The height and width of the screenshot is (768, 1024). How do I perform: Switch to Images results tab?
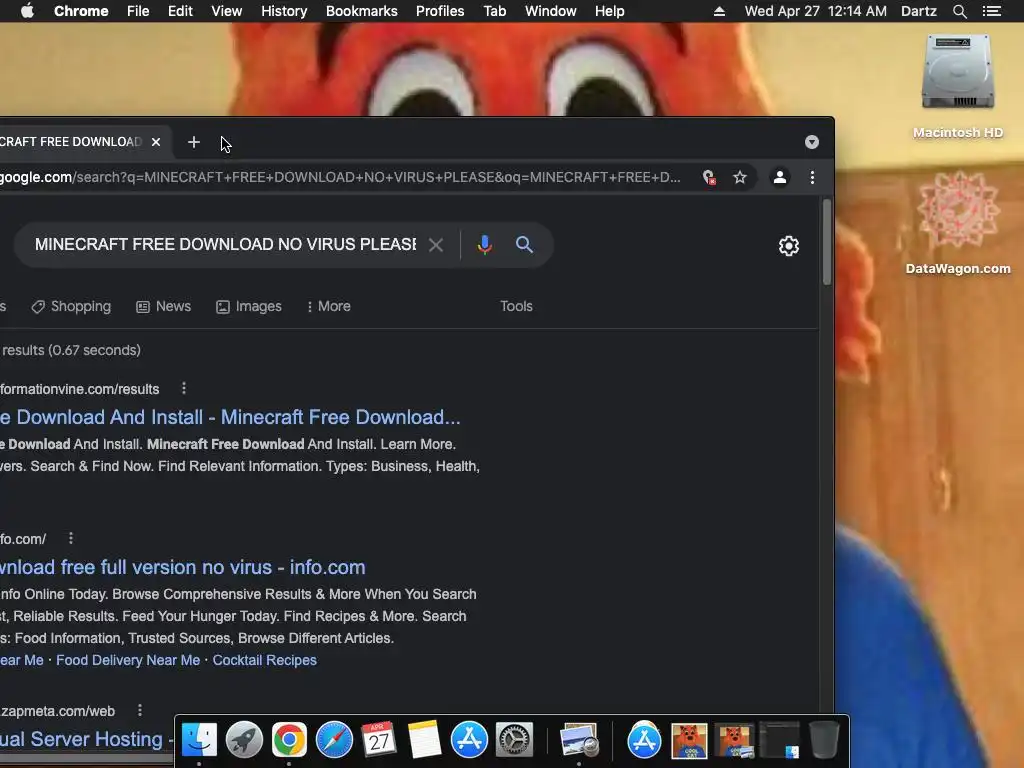coord(249,306)
